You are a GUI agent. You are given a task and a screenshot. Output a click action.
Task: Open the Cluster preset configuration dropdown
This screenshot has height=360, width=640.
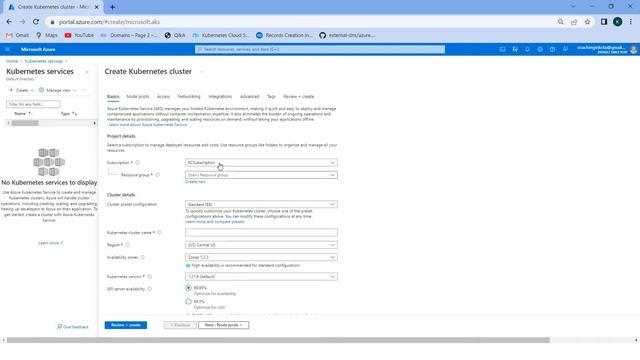pos(261,204)
